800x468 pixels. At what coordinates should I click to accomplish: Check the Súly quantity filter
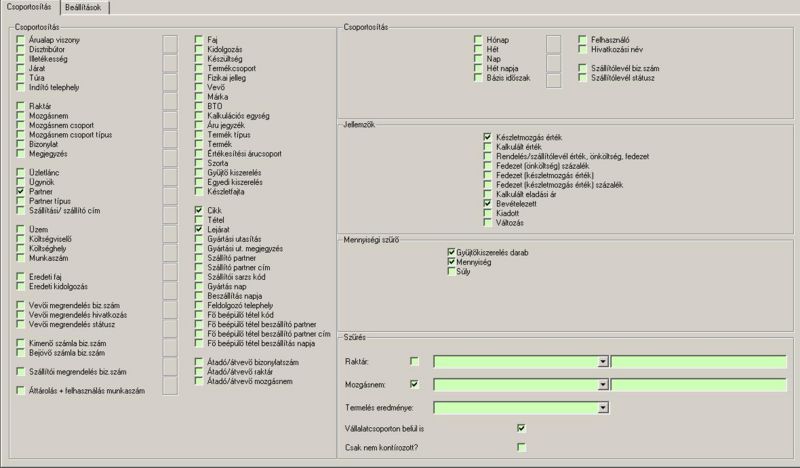click(x=452, y=271)
